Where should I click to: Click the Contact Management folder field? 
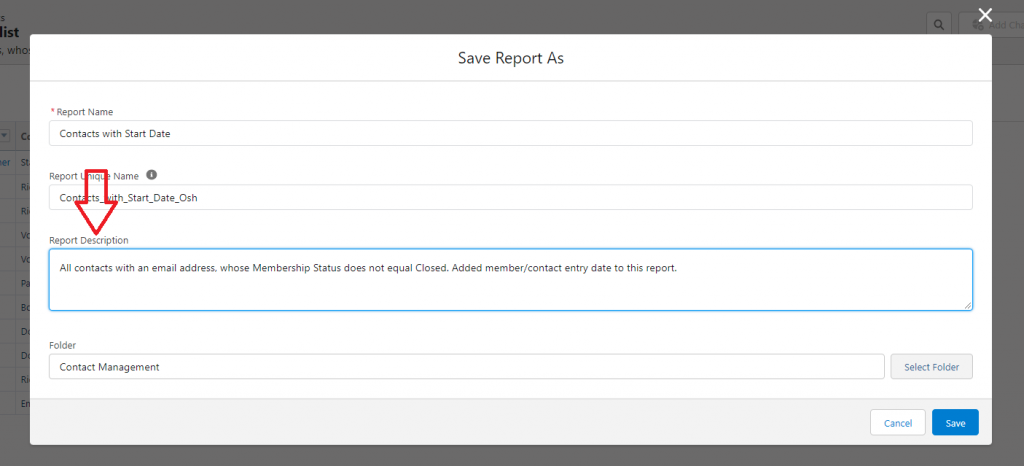point(466,367)
